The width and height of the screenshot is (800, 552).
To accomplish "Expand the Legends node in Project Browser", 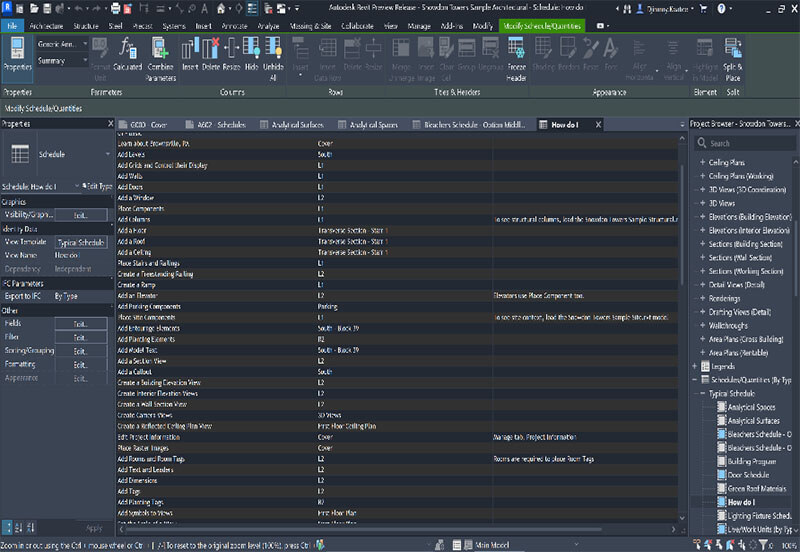I will pos(694,367).
